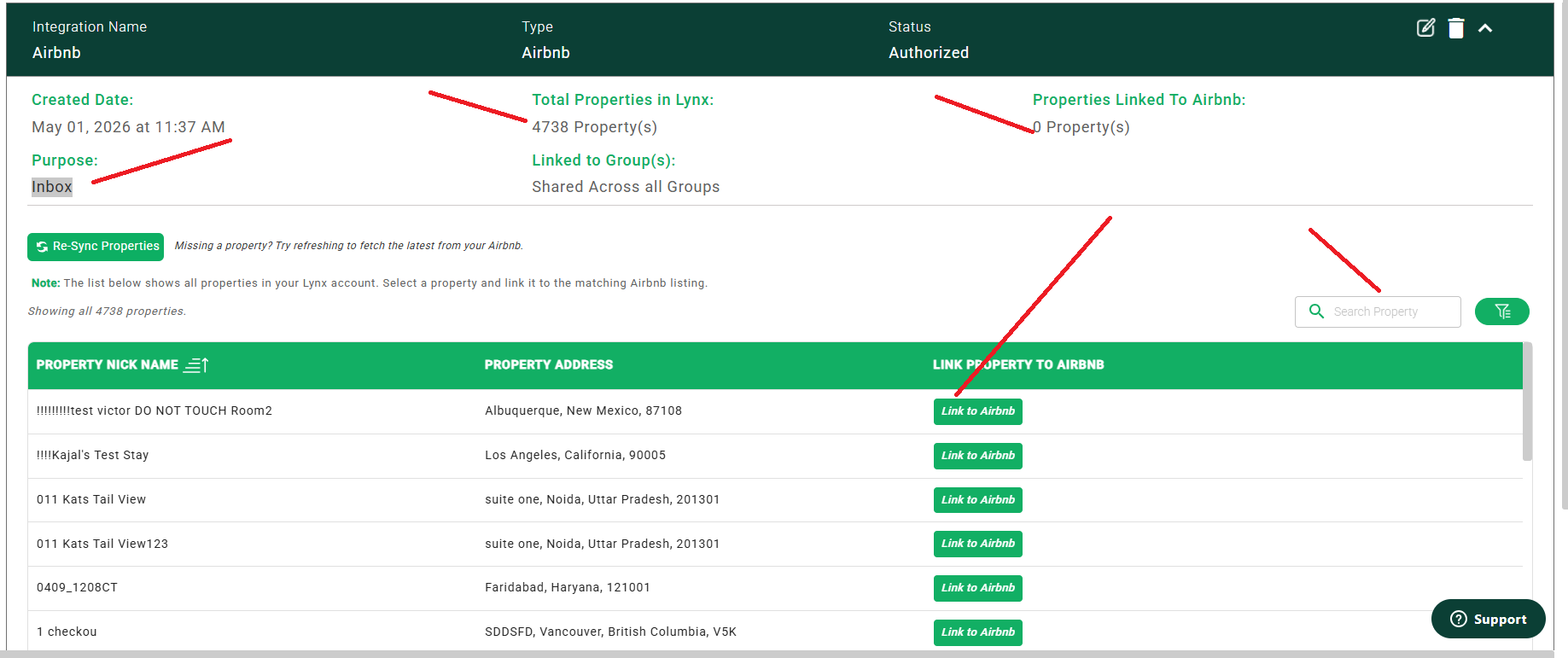Select the Inbox purpose value
This screenshot has height=658, width=1568.
click(52, 187)
